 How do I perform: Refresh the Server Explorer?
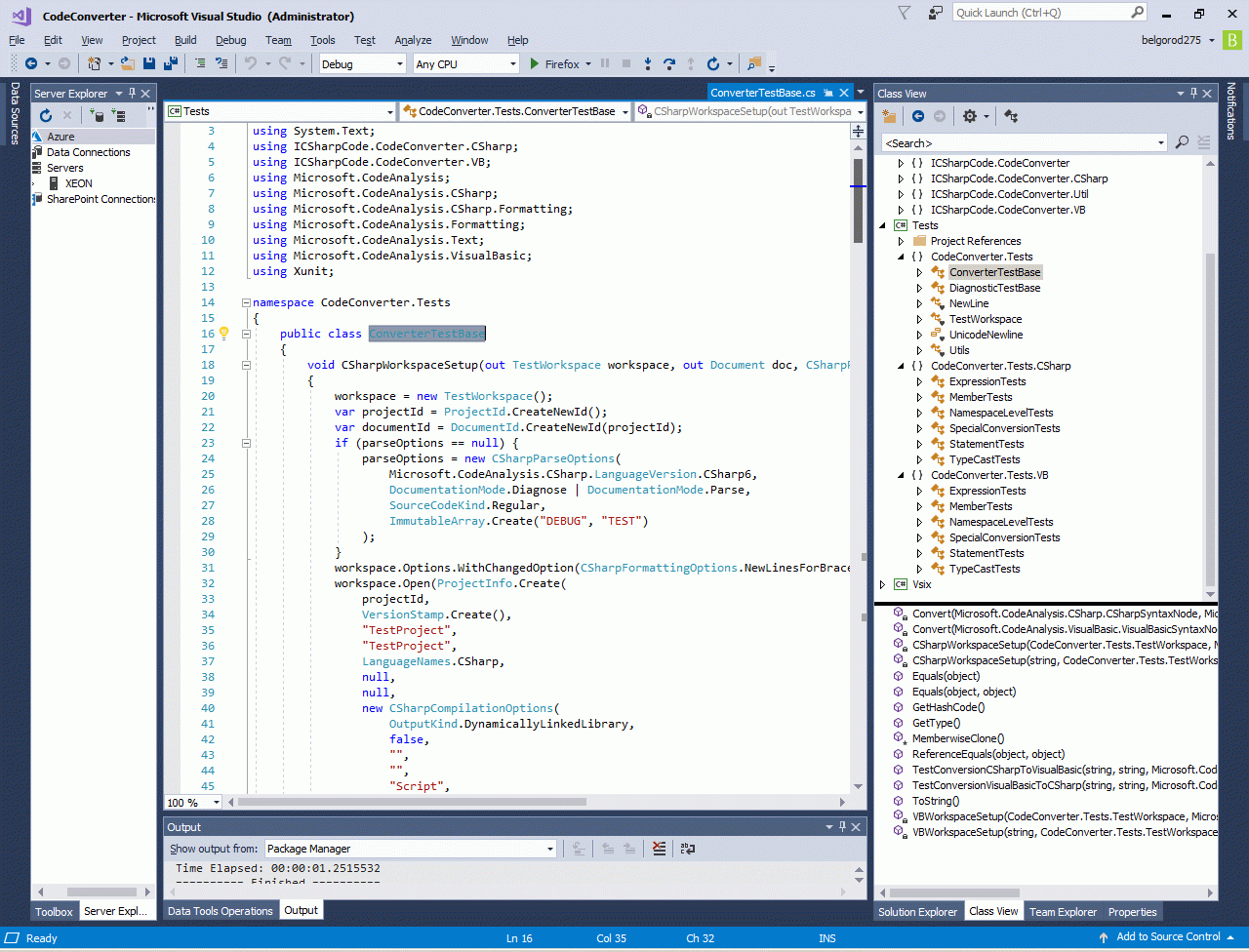pyautogui.click(x=46, y=116)
